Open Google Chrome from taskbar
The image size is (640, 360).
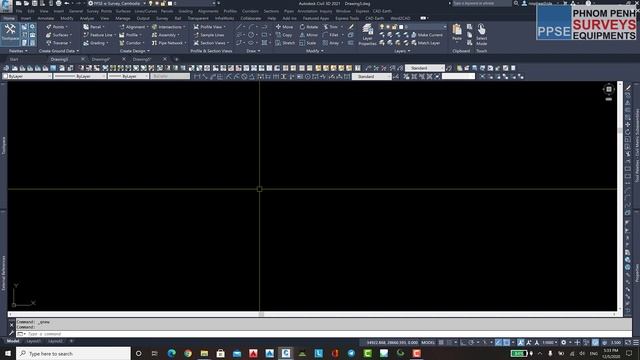[188, 353]
